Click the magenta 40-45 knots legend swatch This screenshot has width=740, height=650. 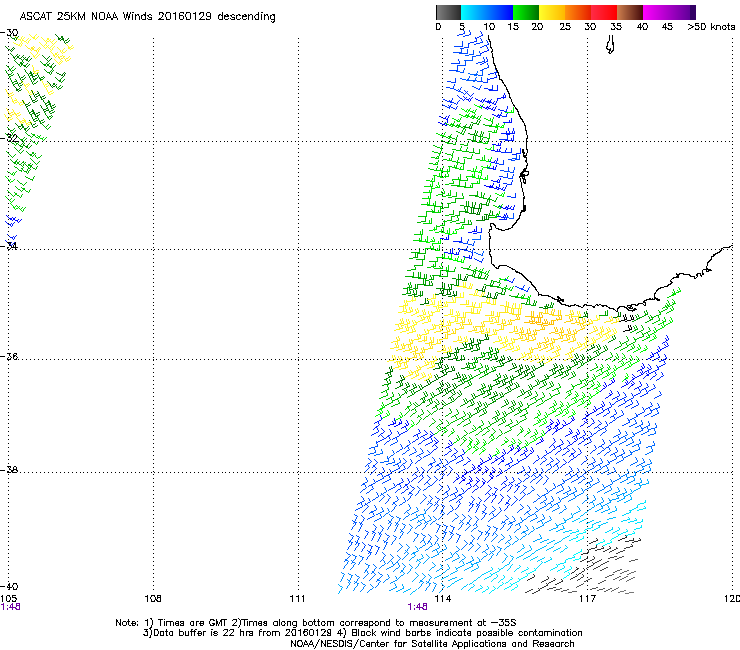pos(656,12)
